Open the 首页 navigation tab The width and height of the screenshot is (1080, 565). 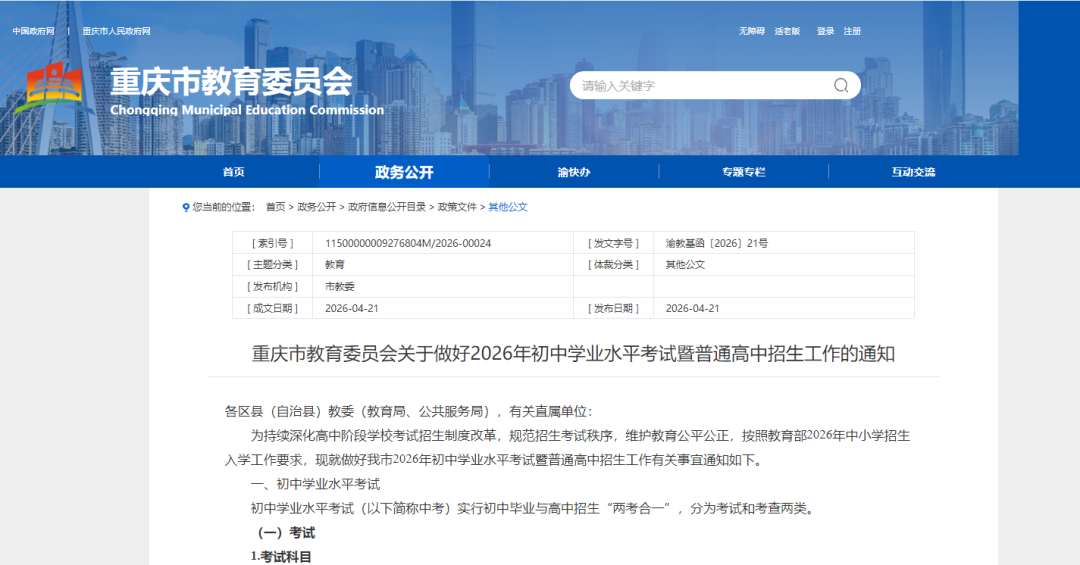[233, 172]
